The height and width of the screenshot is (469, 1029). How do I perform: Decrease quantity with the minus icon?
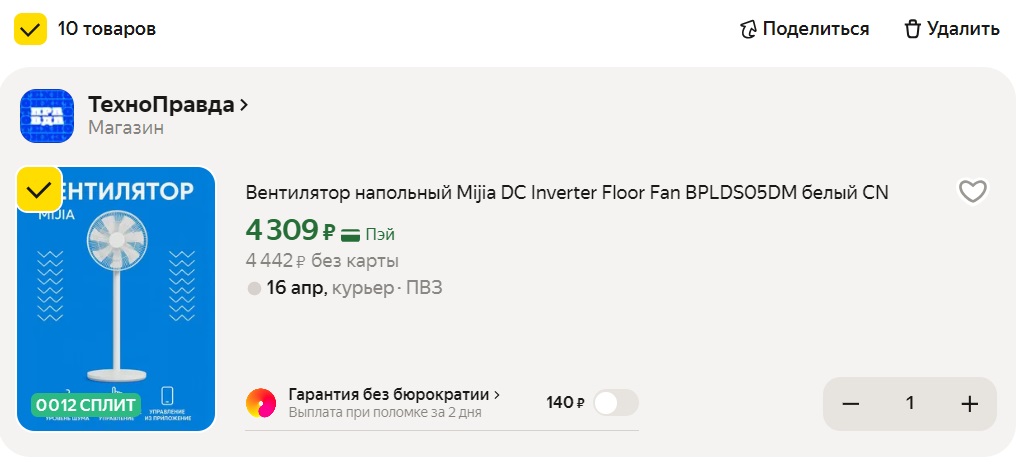click(x=851, y=403)
